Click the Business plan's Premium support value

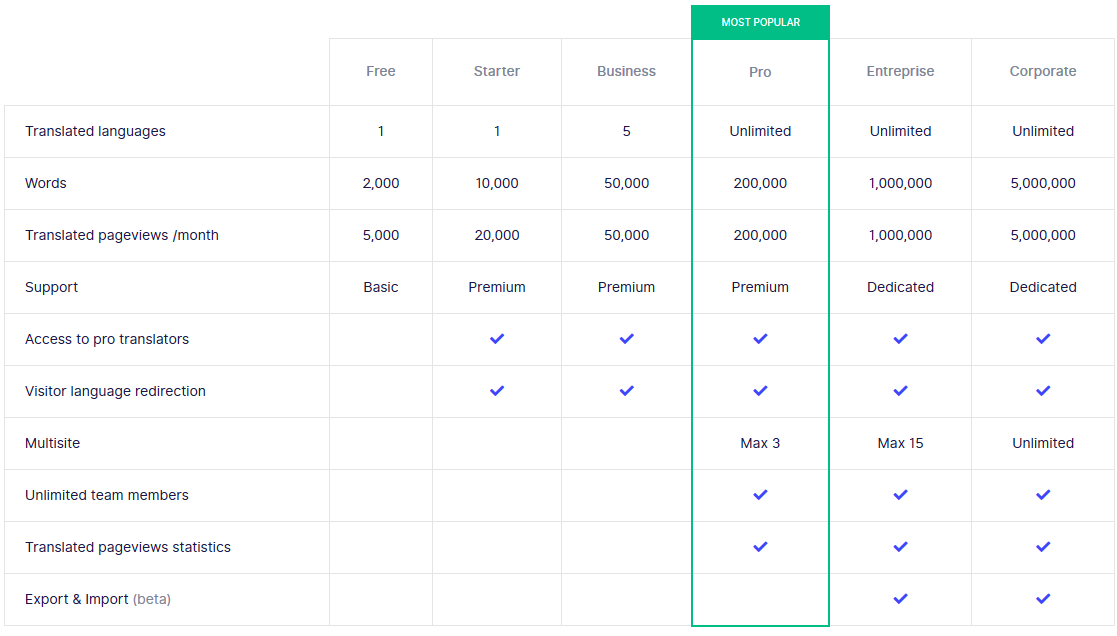pyautogui.click(x=627, y=287)
